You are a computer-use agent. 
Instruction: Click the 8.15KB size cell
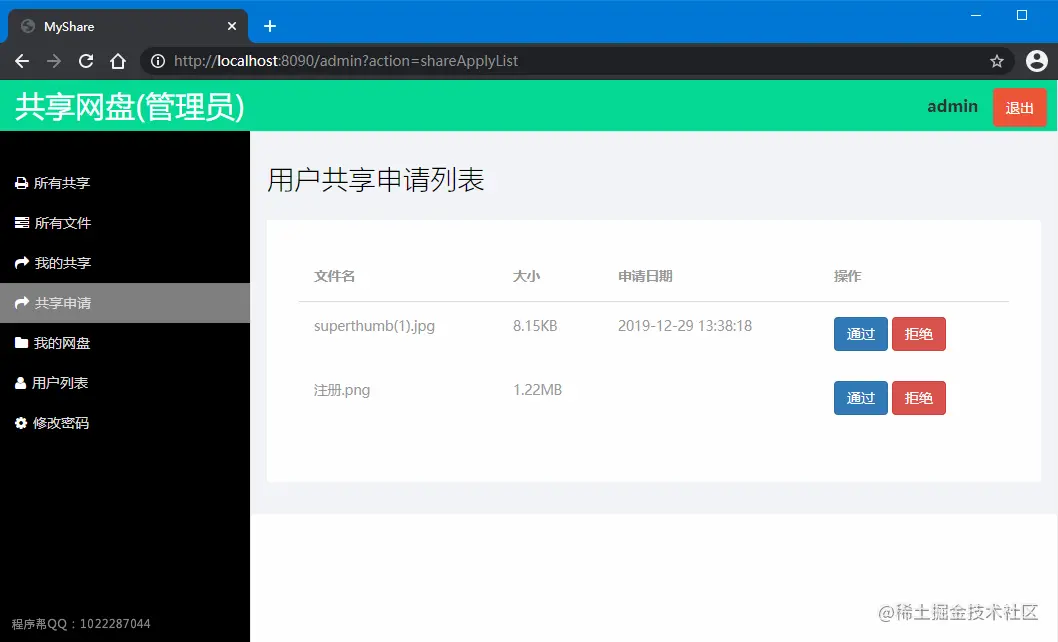(x=535, y=326)
